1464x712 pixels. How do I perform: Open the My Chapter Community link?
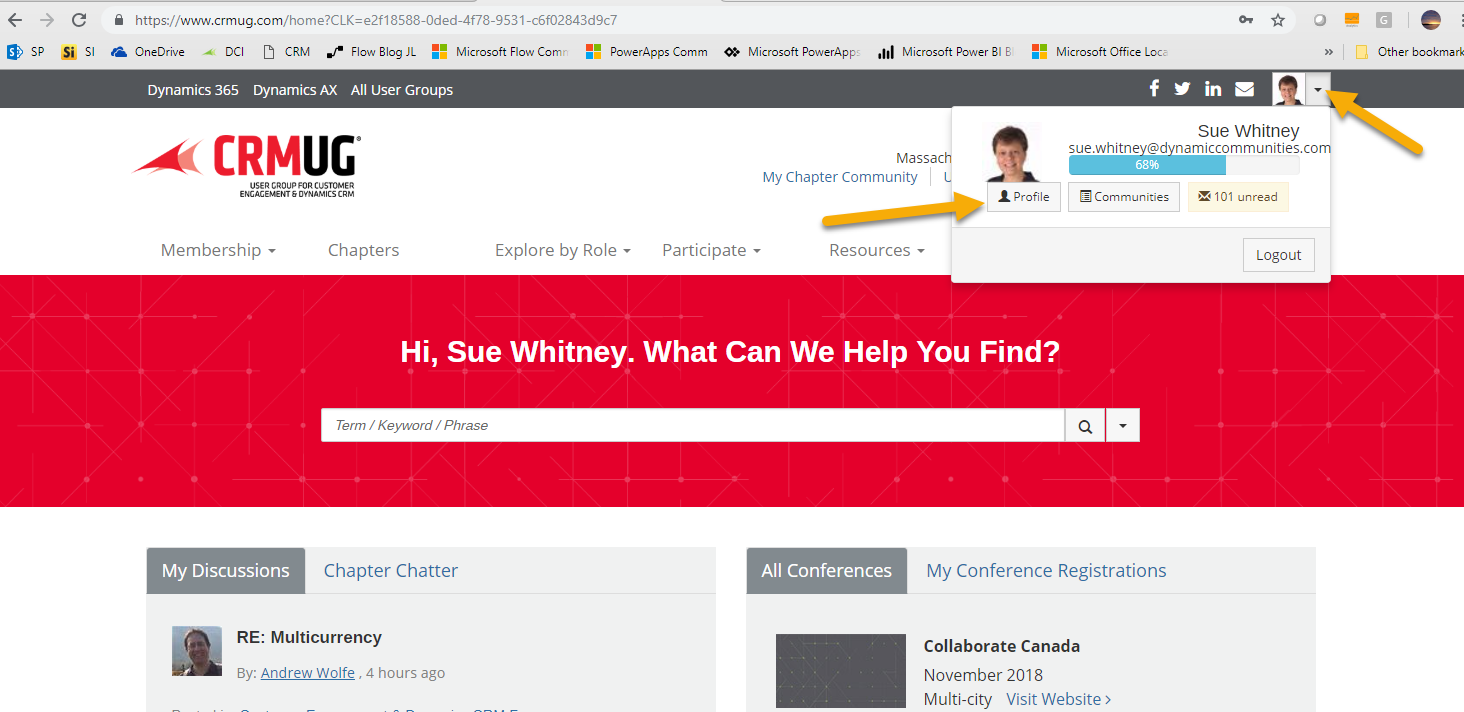tap(840, 177)
